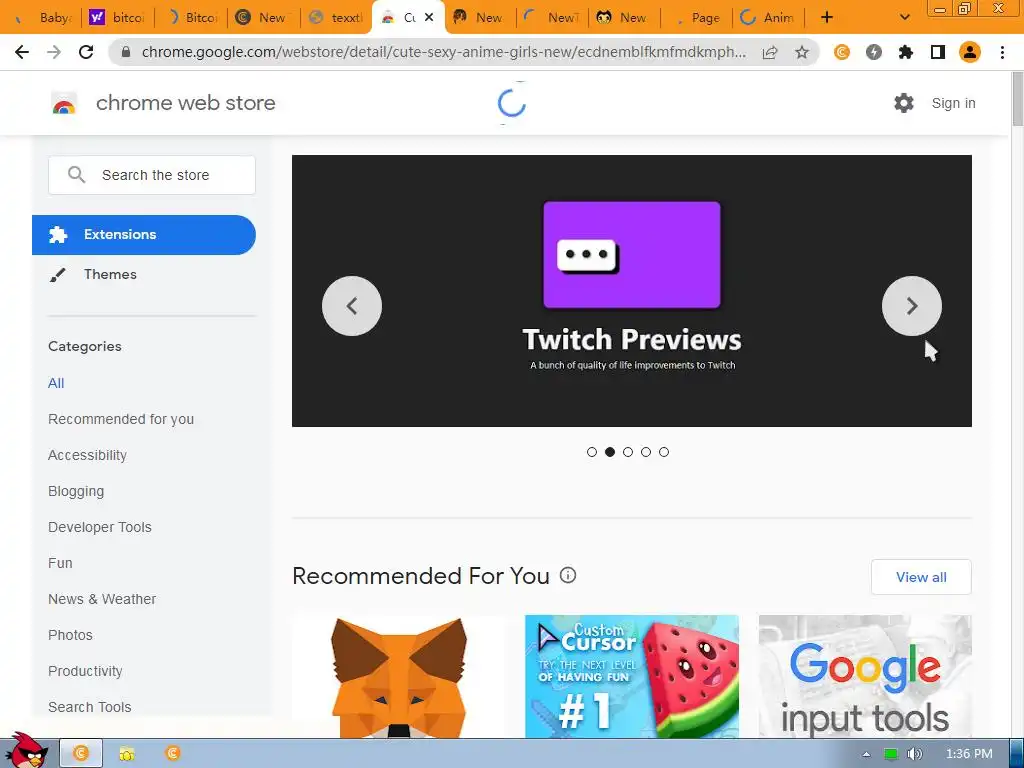Open the MetaMask fox extension card
The width and height of the screenshot is (1024, 768).
(x=398, y=677)
